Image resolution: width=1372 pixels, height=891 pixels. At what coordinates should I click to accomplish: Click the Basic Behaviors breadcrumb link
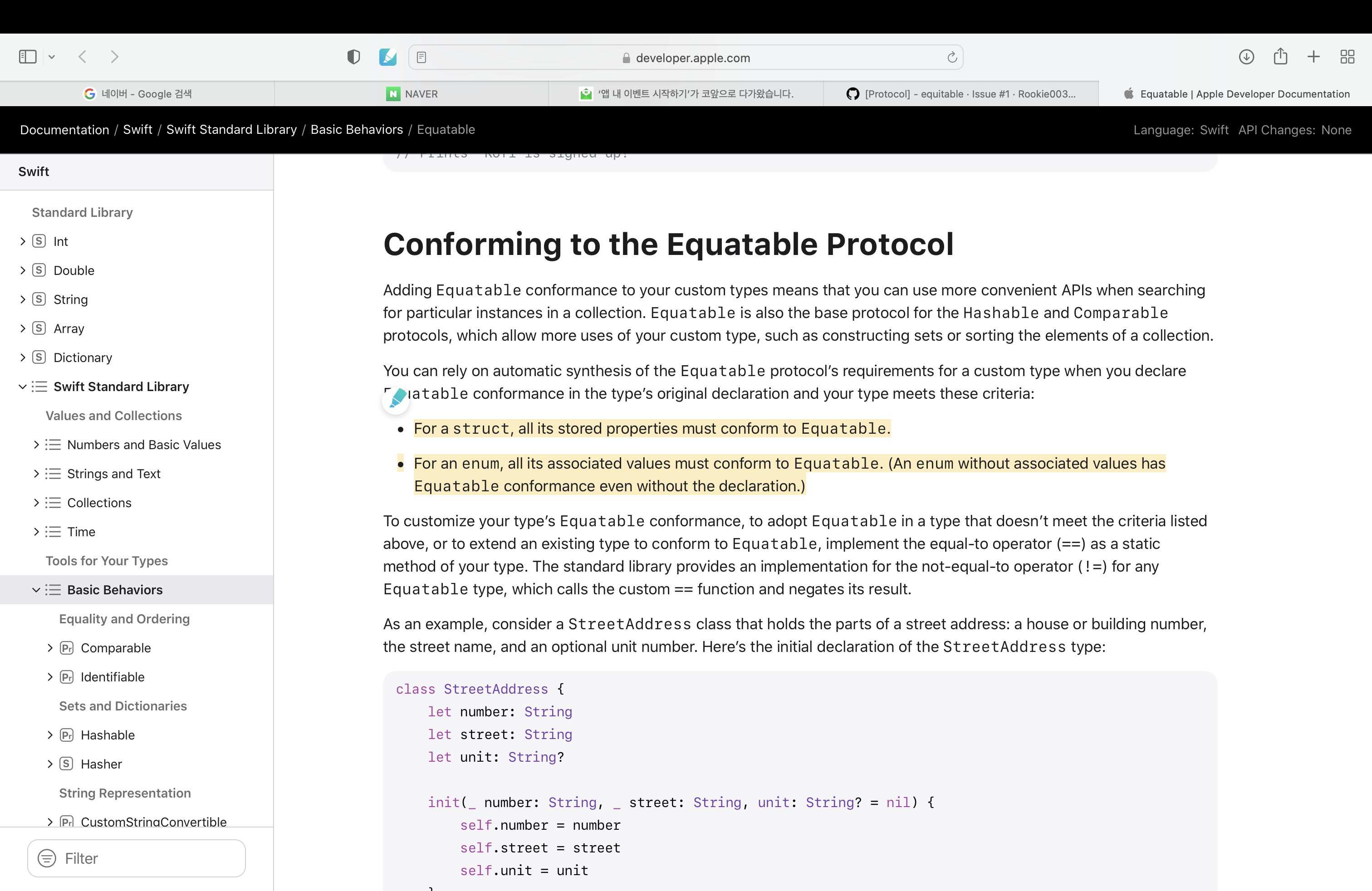pyautogui.click(x=356, y=130)
